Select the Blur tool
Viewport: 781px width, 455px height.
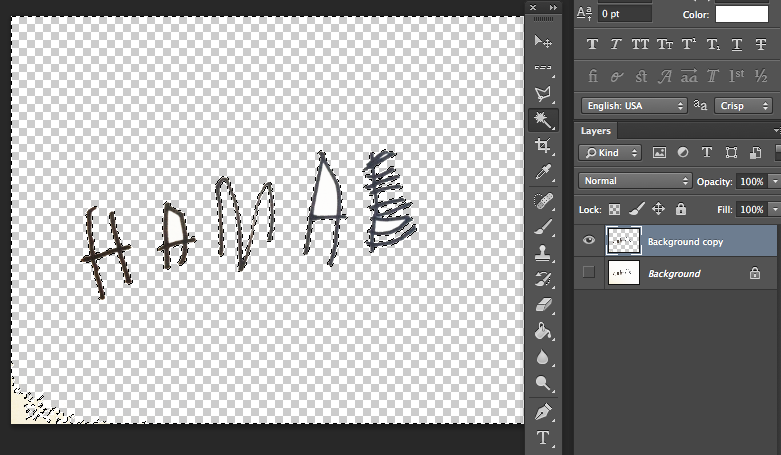pos(542,357)
